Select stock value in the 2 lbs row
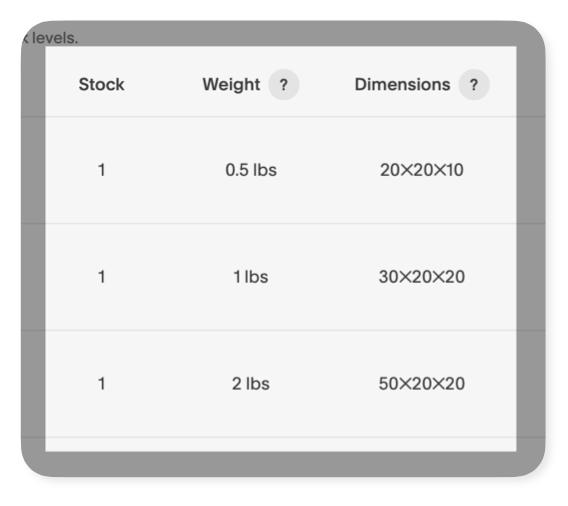 [x=102, y=384]
